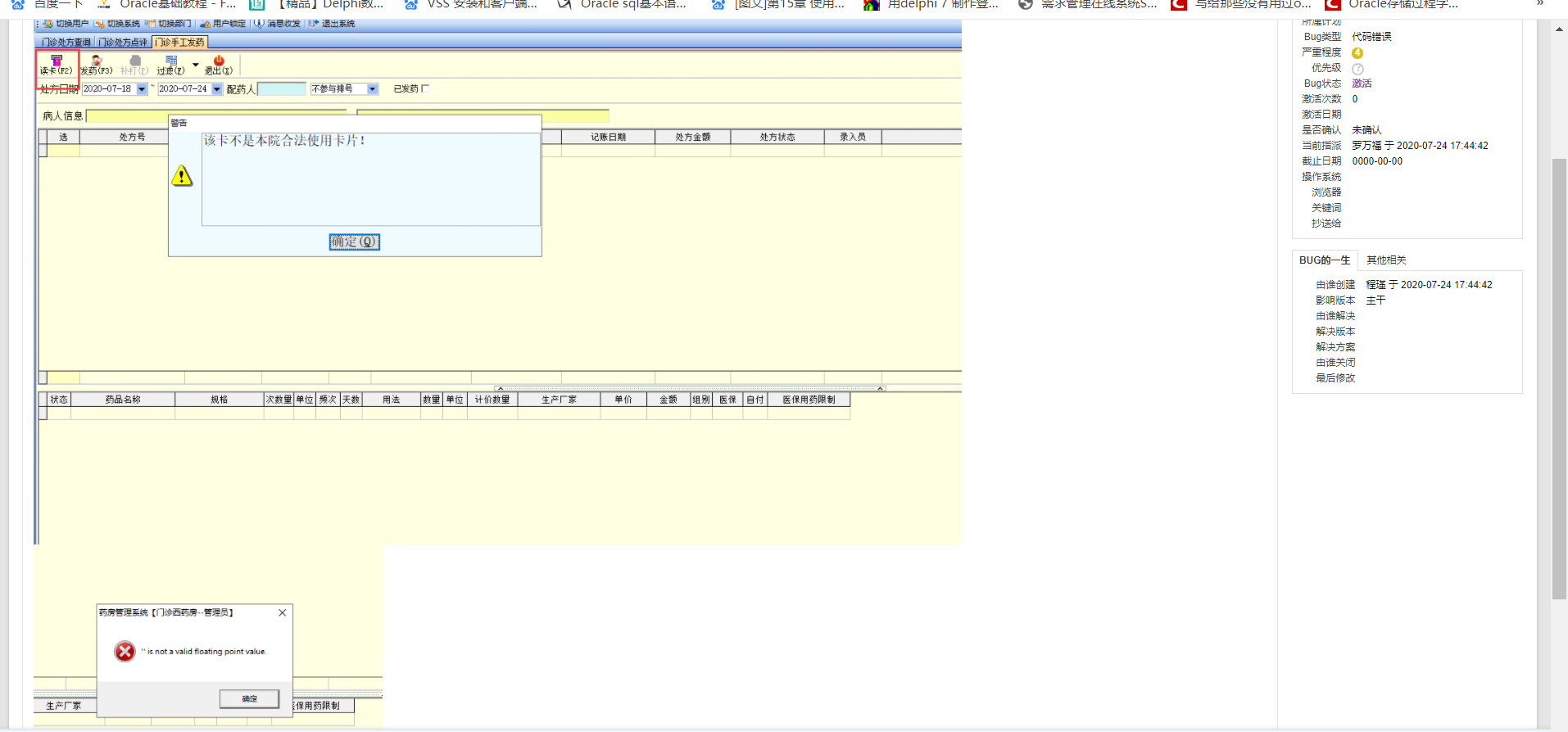
Task: Click the 计价数量 column header
Action: [492, 400]
